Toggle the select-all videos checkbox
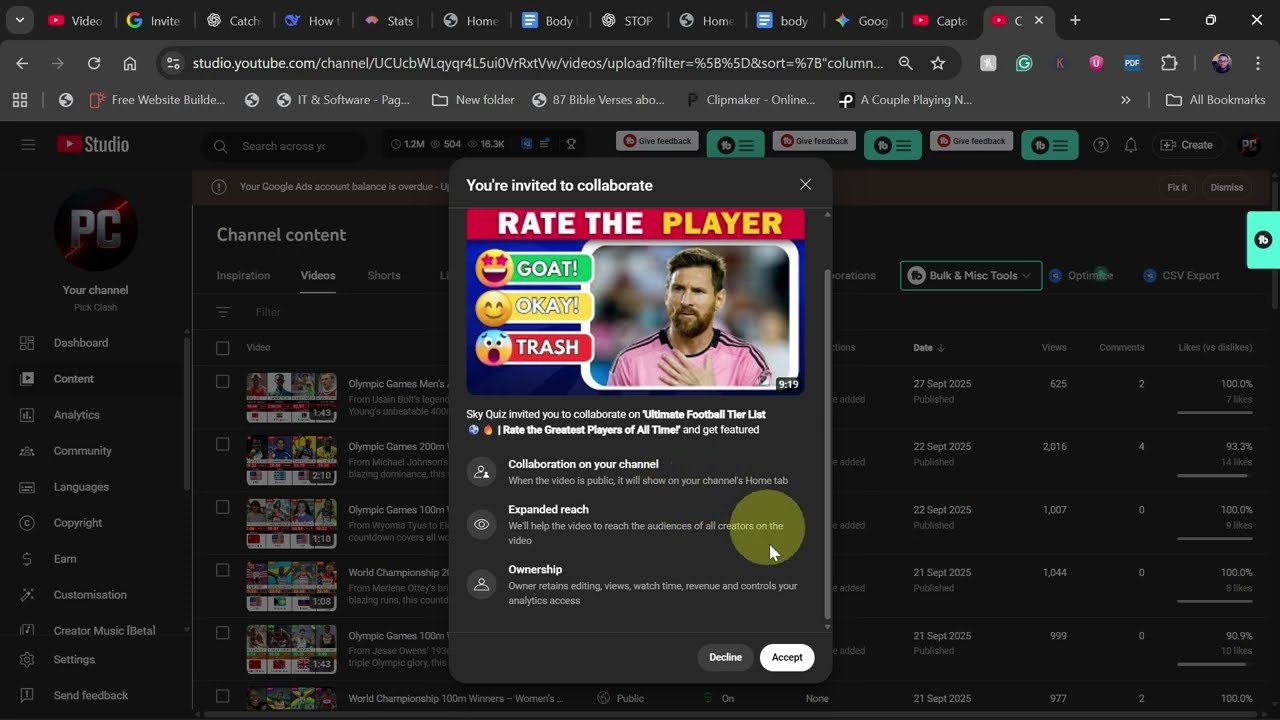 click(x=223, y=348)
